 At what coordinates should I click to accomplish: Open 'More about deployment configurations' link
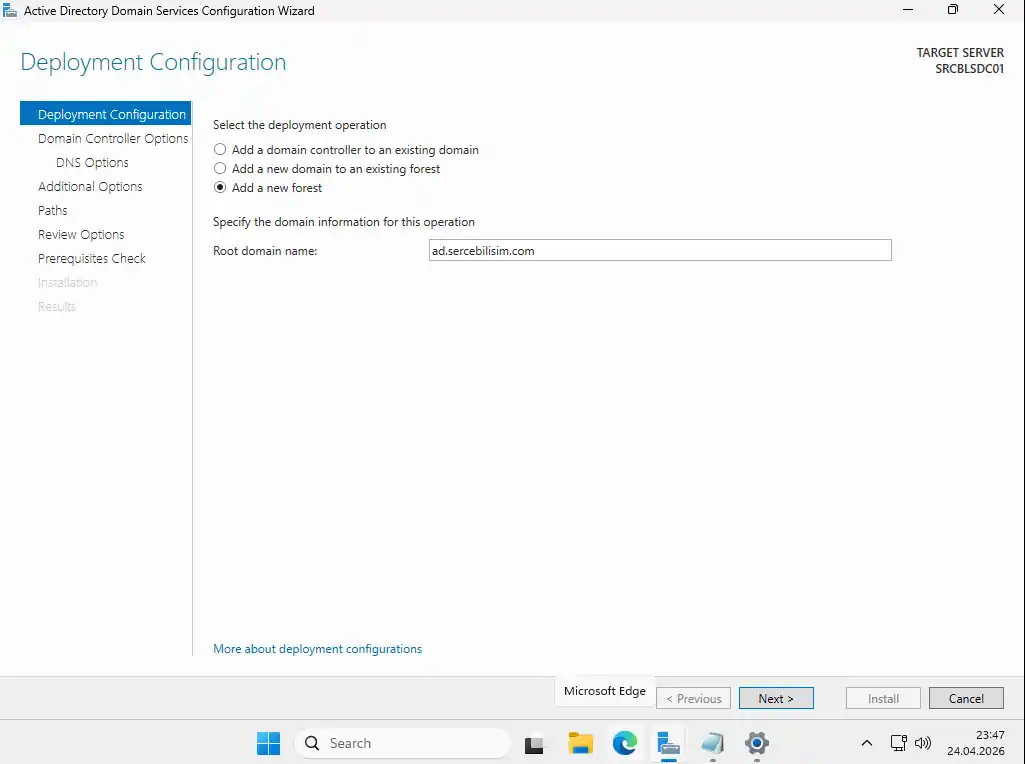coord(317,649)
